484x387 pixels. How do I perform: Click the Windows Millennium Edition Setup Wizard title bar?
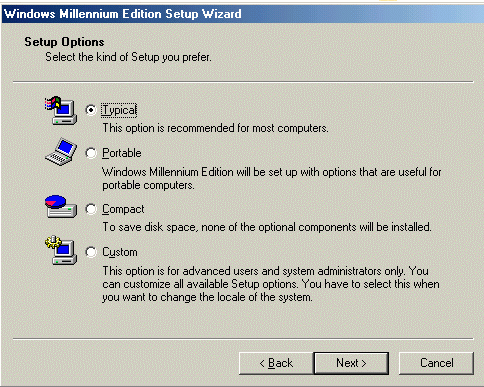point(242,14)
